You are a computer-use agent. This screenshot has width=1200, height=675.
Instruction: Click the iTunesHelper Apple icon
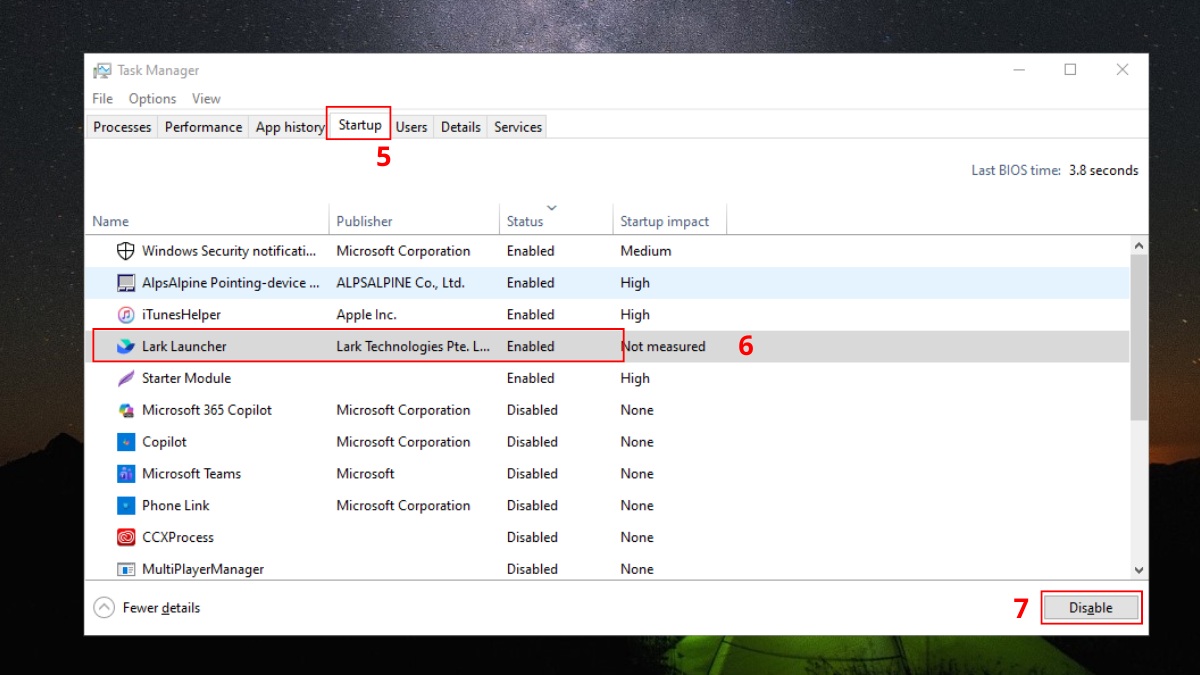[125, 314]
